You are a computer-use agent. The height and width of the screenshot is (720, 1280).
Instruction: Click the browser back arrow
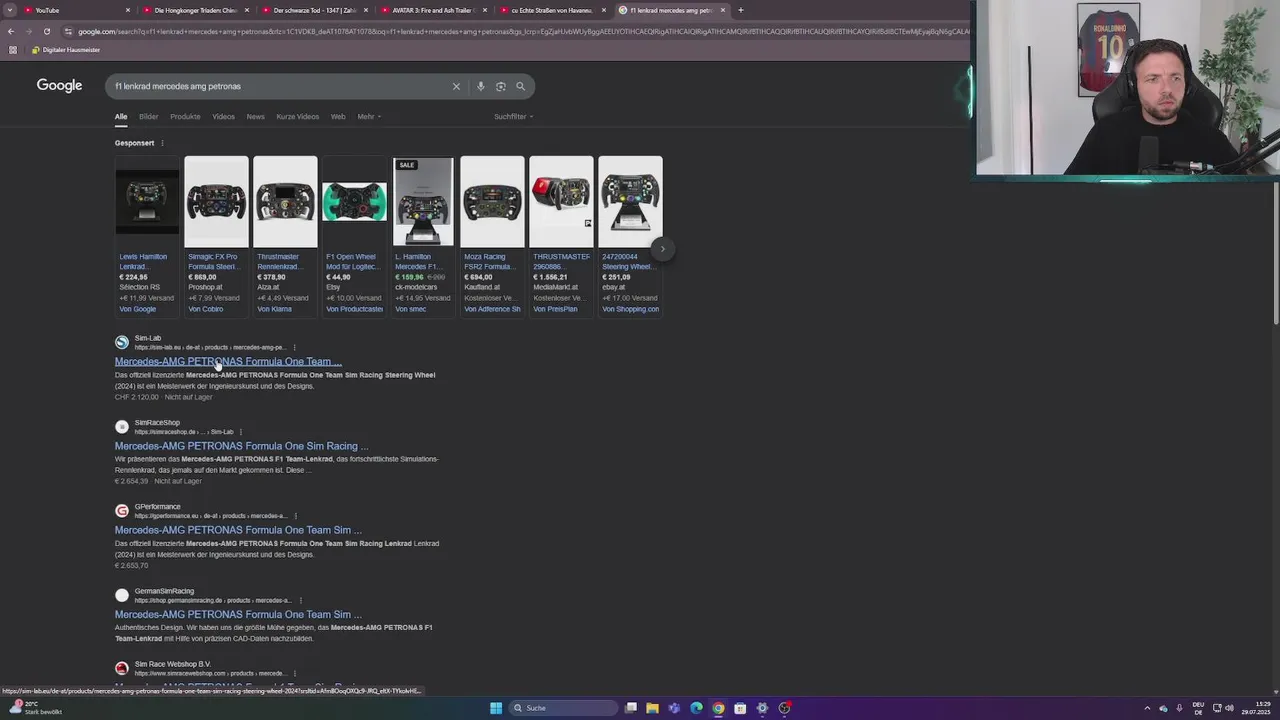point(11,31)
